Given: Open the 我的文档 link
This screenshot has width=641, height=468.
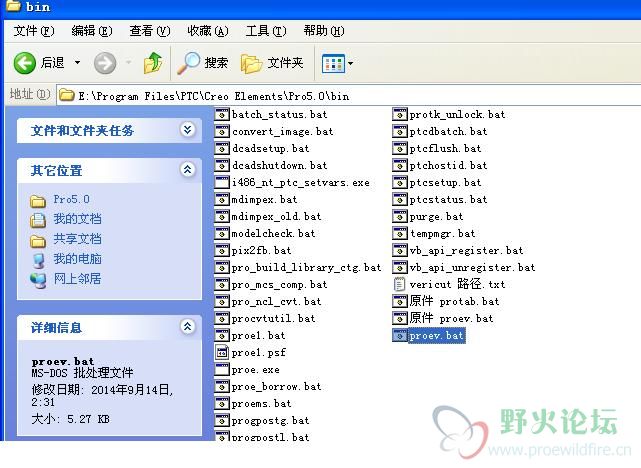Looking at the screenshot, I should (x=77, y=219).
